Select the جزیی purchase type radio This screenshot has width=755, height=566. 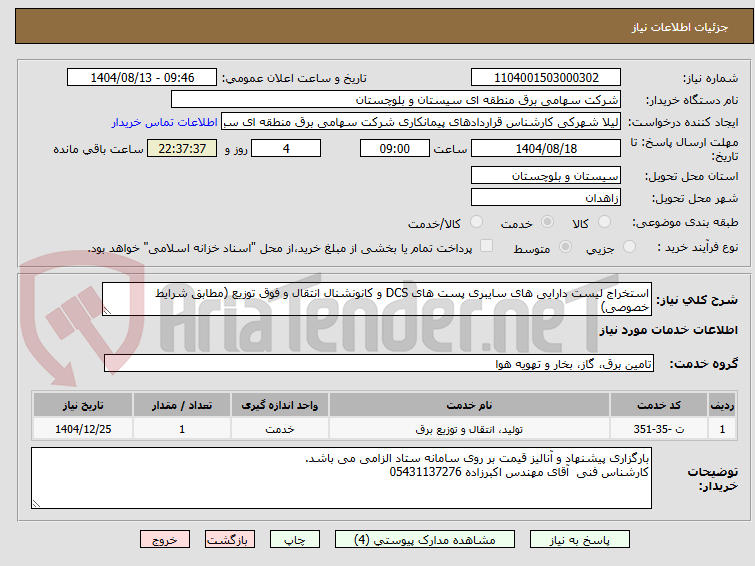(x=629, y=247)
